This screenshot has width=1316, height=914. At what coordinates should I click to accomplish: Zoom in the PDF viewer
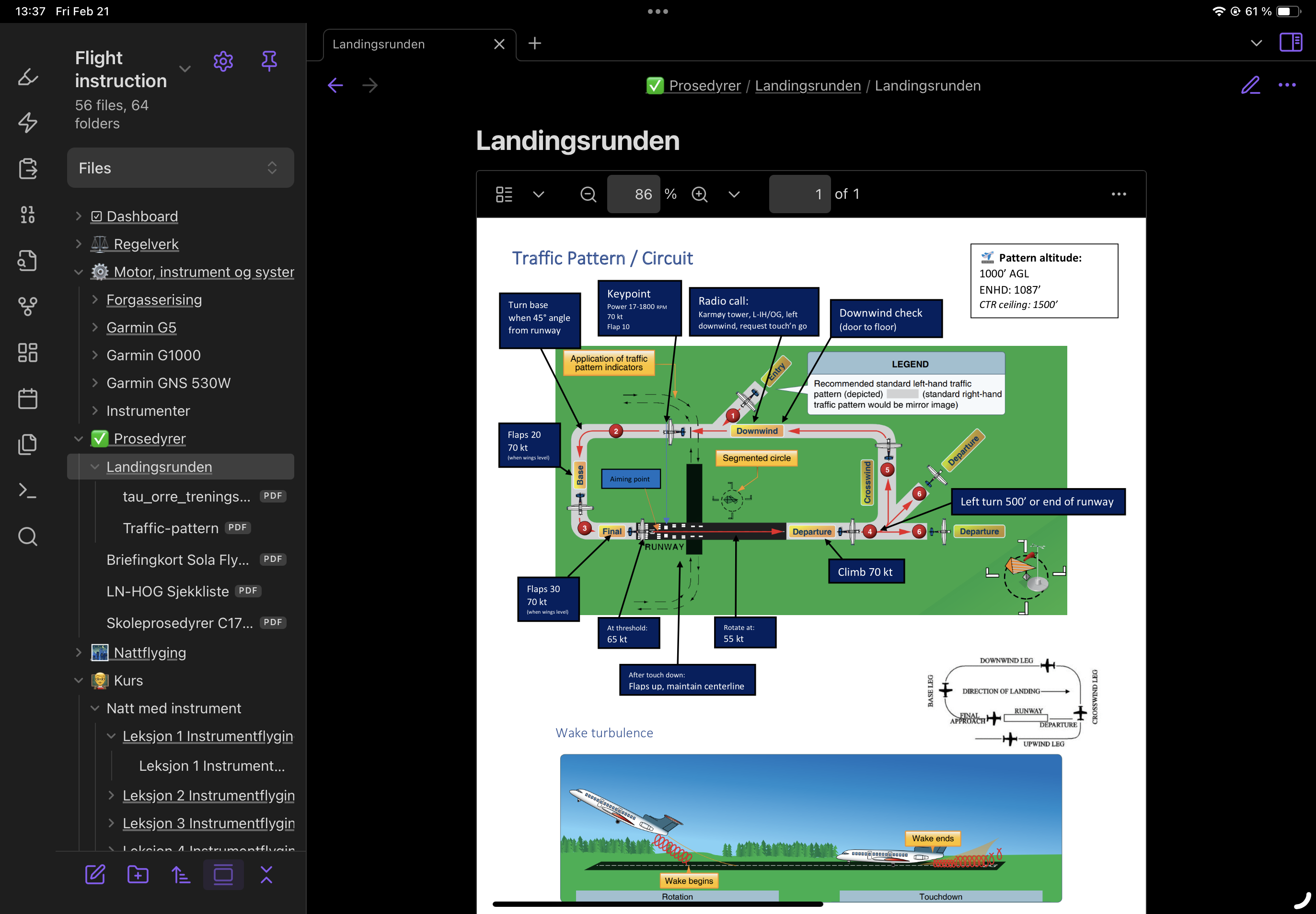tap(699, 194)
